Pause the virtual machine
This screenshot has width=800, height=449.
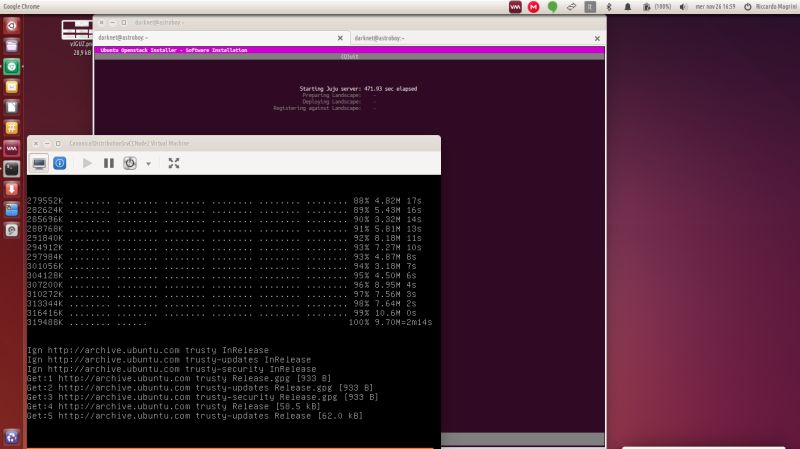(109, 163)
